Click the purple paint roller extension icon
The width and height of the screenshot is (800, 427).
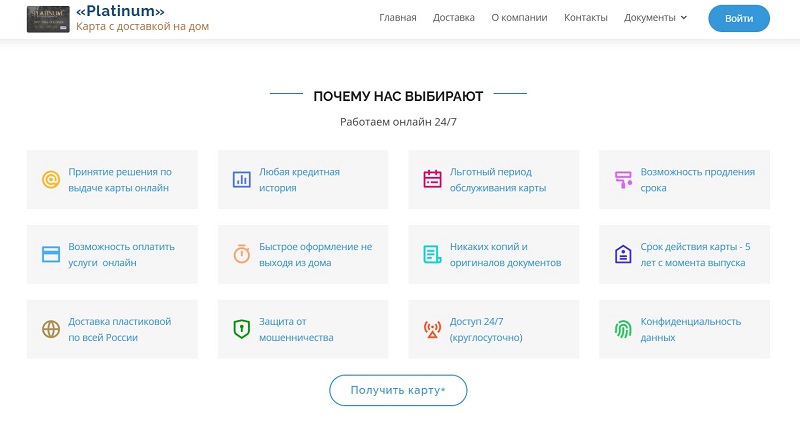(x=623, y=180)
